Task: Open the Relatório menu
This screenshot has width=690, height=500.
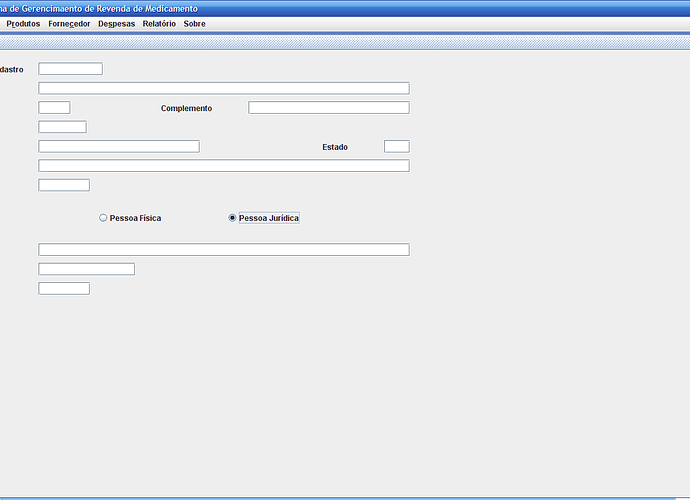Action: point(159,24)
